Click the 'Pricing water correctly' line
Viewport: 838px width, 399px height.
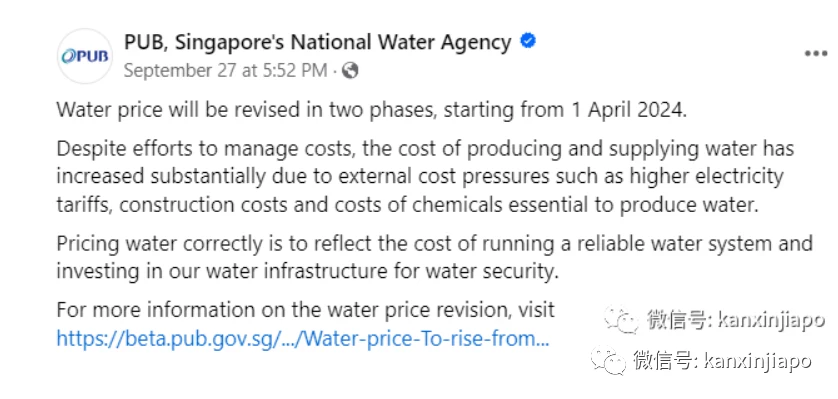click(434, 244)
